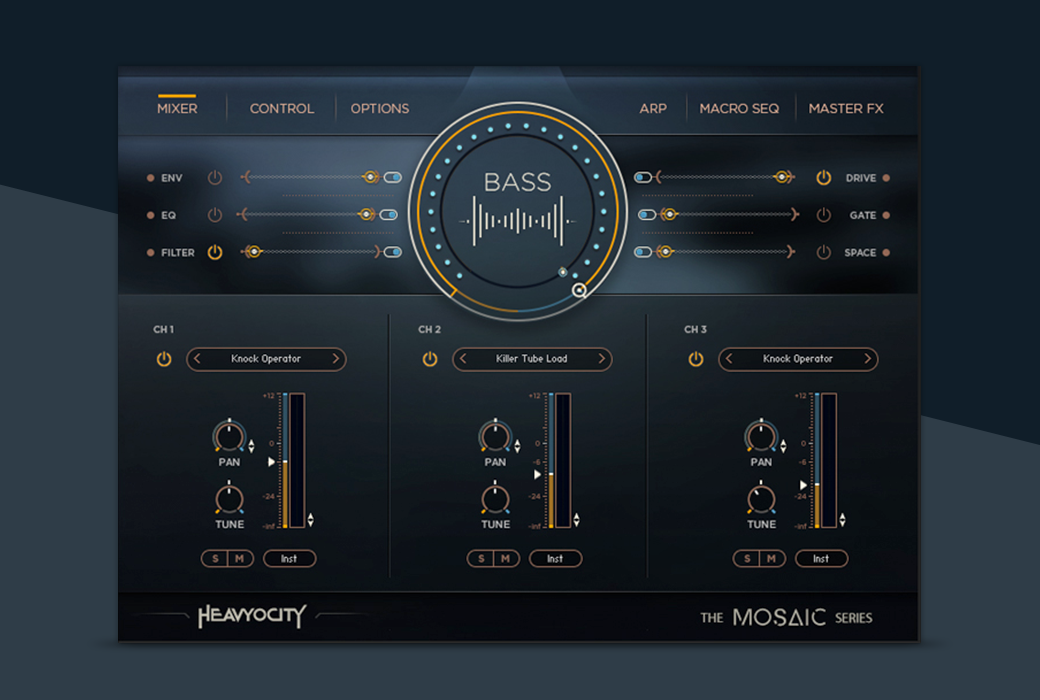Click the BASS waveform display
The width and height of the screenshot is (1040, 700).
click(517, 220)
